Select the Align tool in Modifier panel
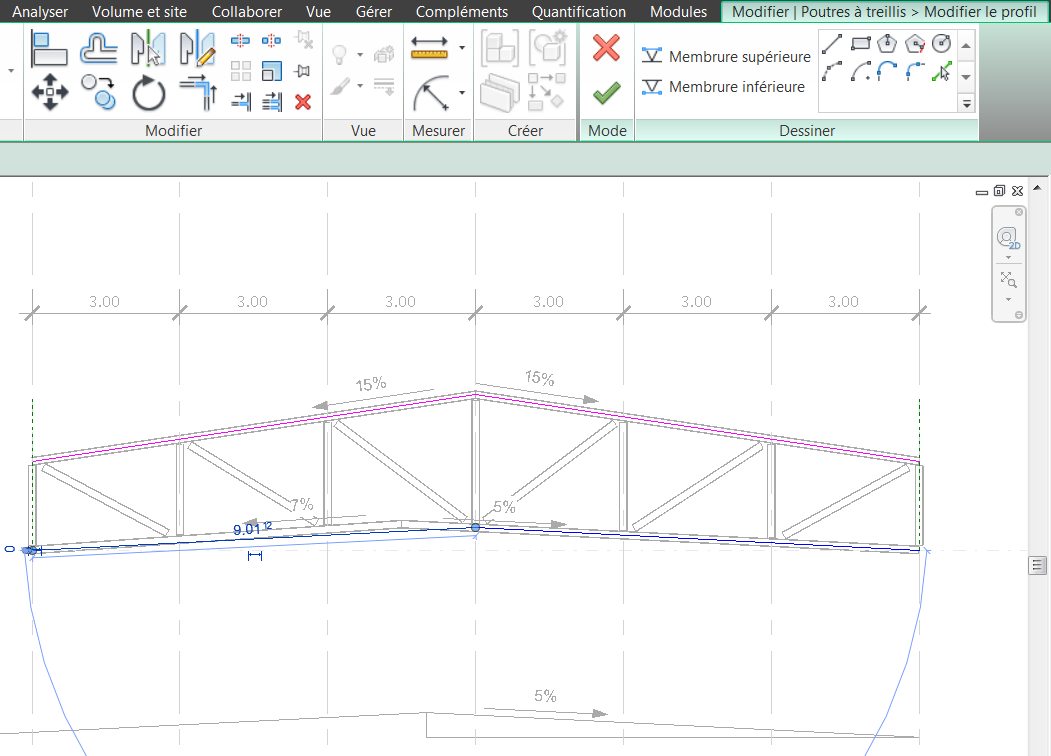1051x756 pixels. click(50, 48)
